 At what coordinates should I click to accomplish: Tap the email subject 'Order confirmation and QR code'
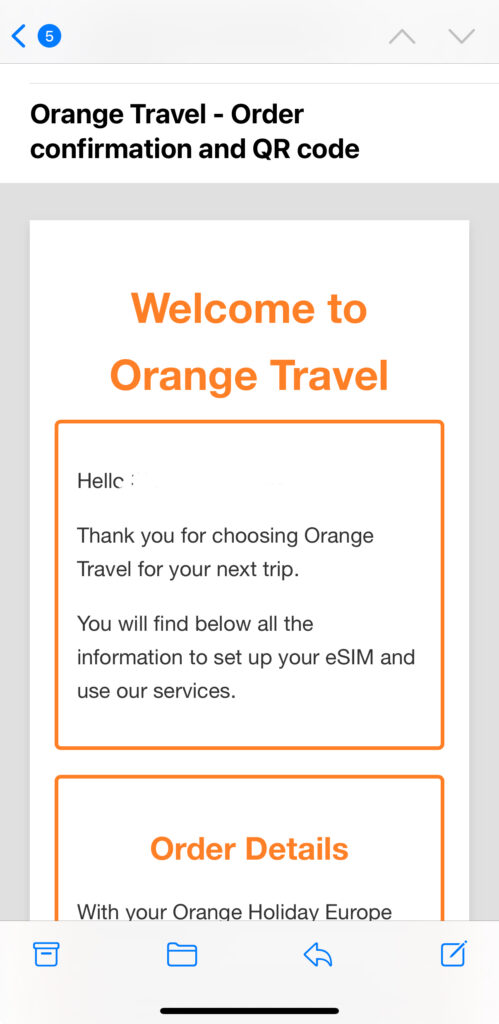[195, 132]
